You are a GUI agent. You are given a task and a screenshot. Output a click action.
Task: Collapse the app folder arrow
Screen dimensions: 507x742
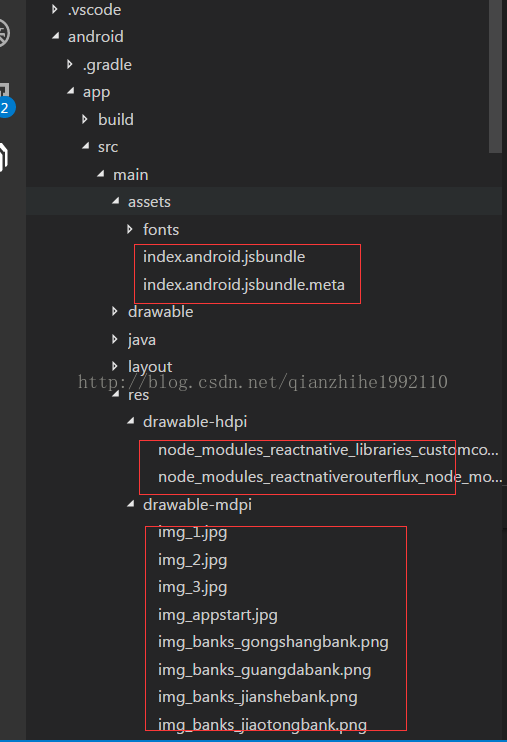71,91
